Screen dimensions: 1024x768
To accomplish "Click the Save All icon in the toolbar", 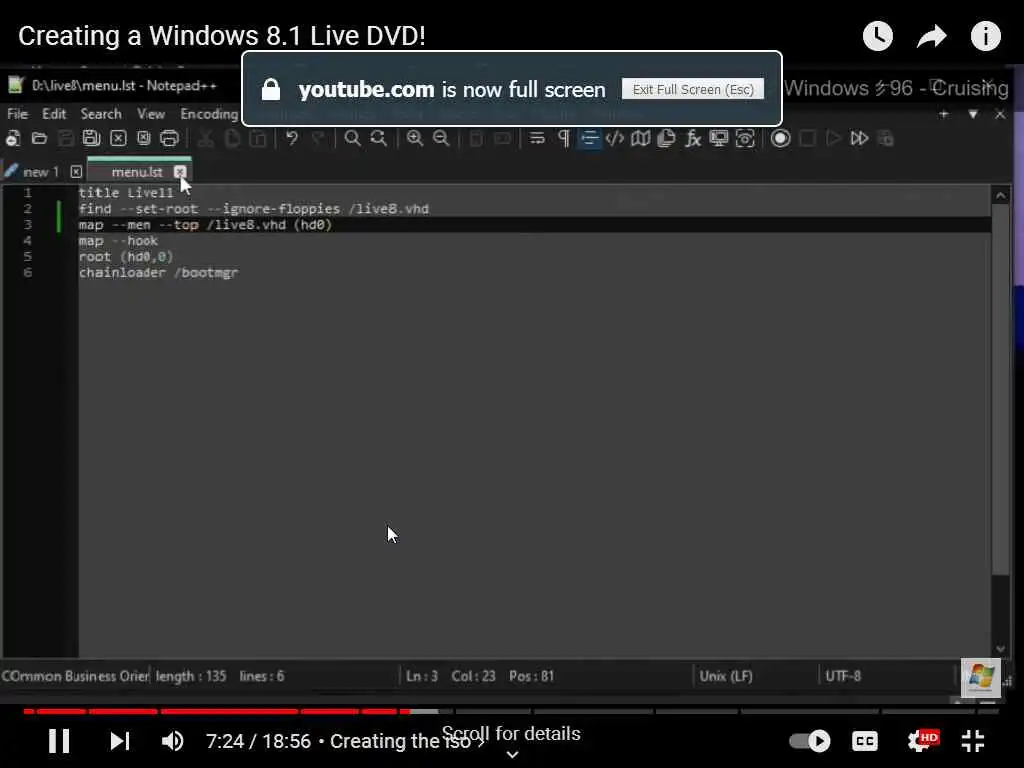I will point(91,138).
